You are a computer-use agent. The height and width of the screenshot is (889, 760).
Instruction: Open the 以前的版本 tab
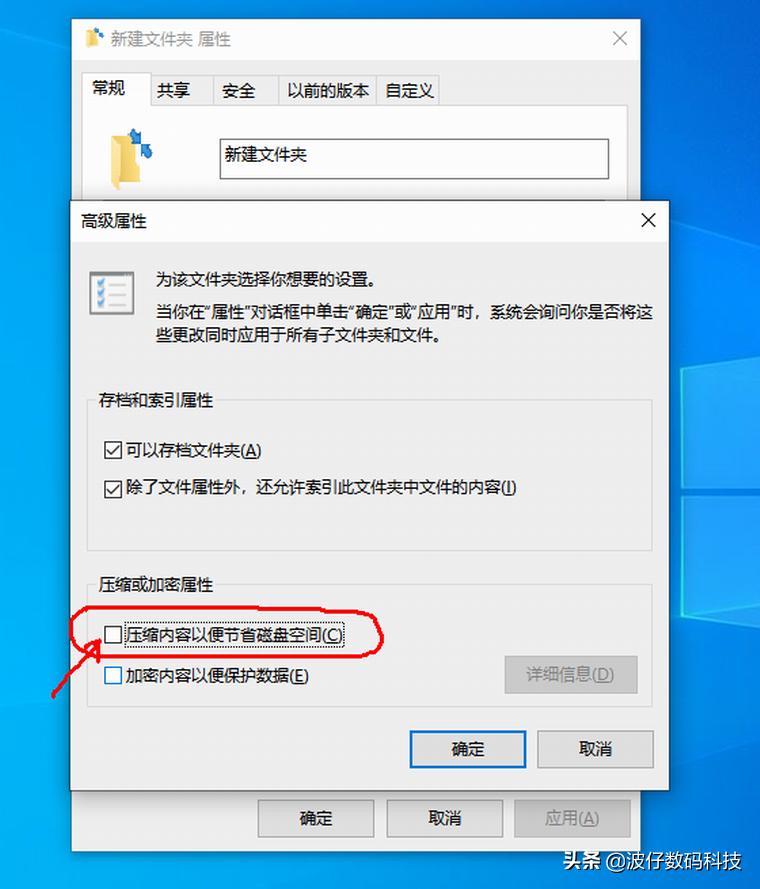327,90
